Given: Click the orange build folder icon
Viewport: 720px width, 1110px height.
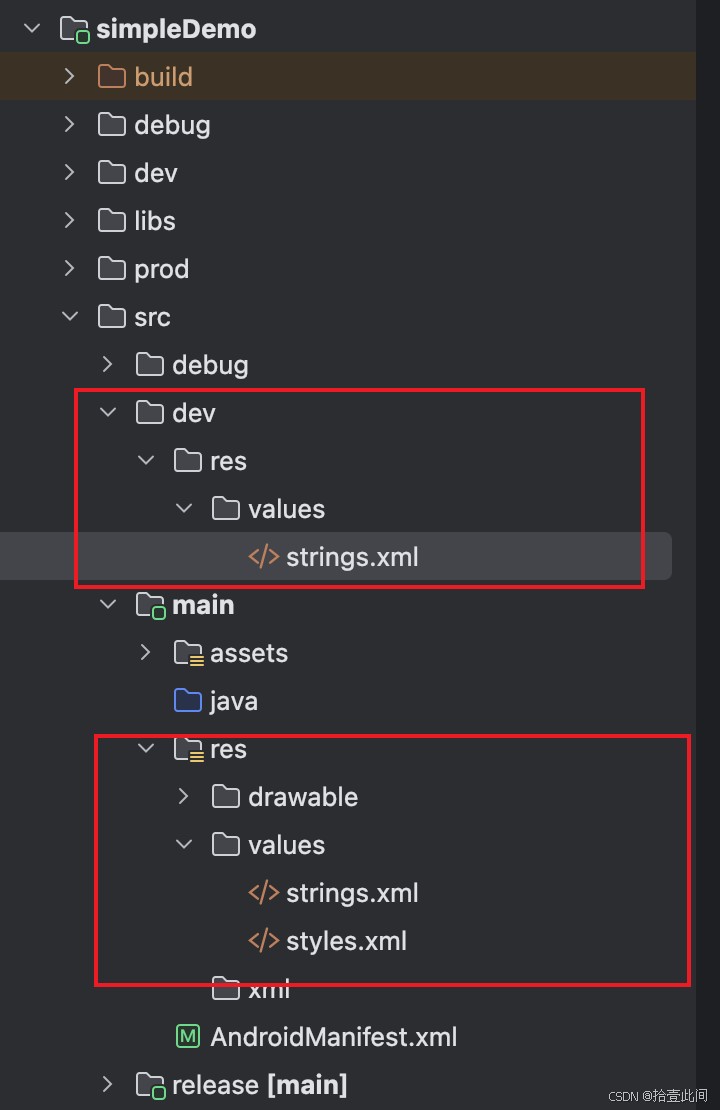Looking at the screenshot, I should point(112,77).
